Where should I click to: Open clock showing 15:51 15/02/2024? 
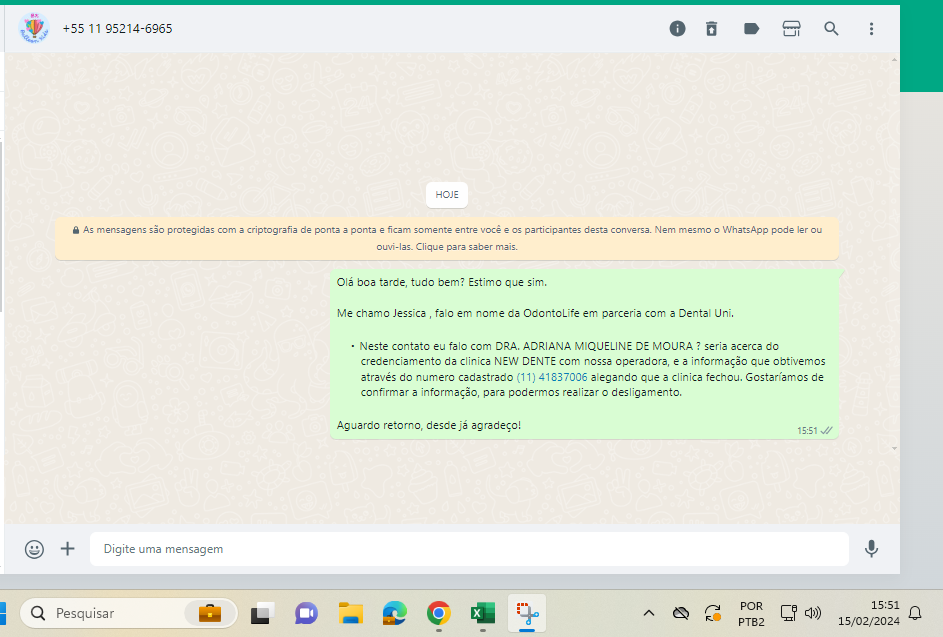868,613
